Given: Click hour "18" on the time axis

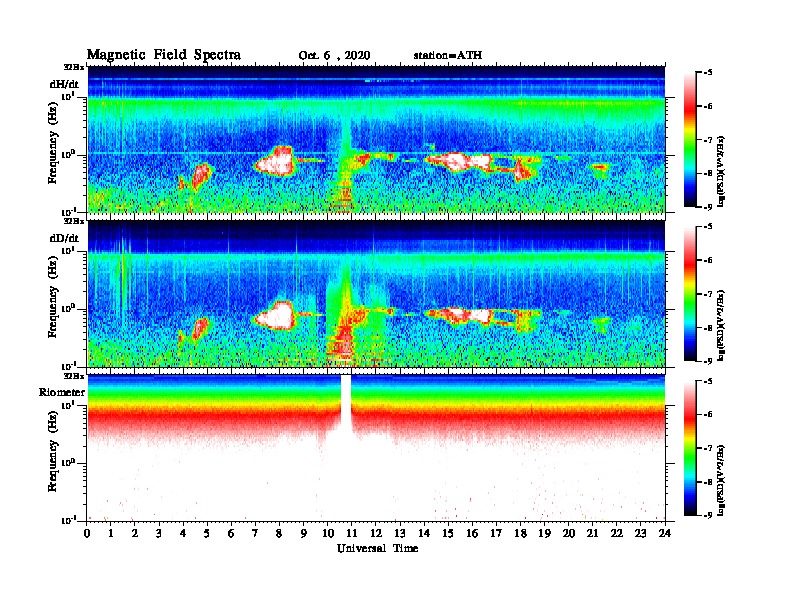Looking at the screenshot, I should [x=520, y=534].
